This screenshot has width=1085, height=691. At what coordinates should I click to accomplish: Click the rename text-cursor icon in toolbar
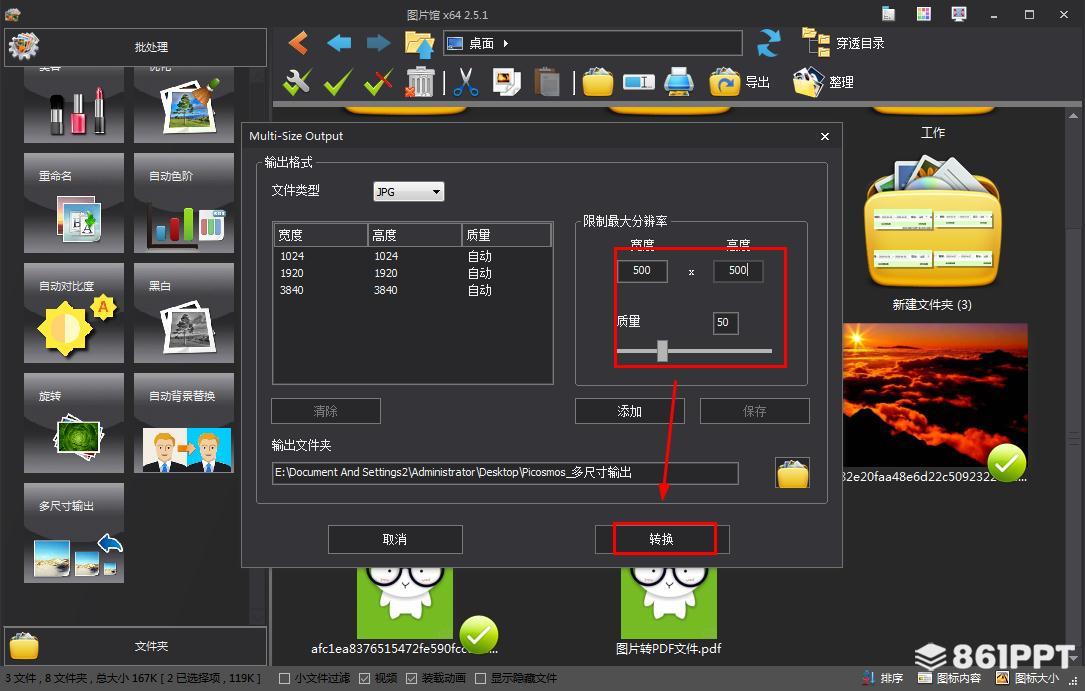pos(639,83)
